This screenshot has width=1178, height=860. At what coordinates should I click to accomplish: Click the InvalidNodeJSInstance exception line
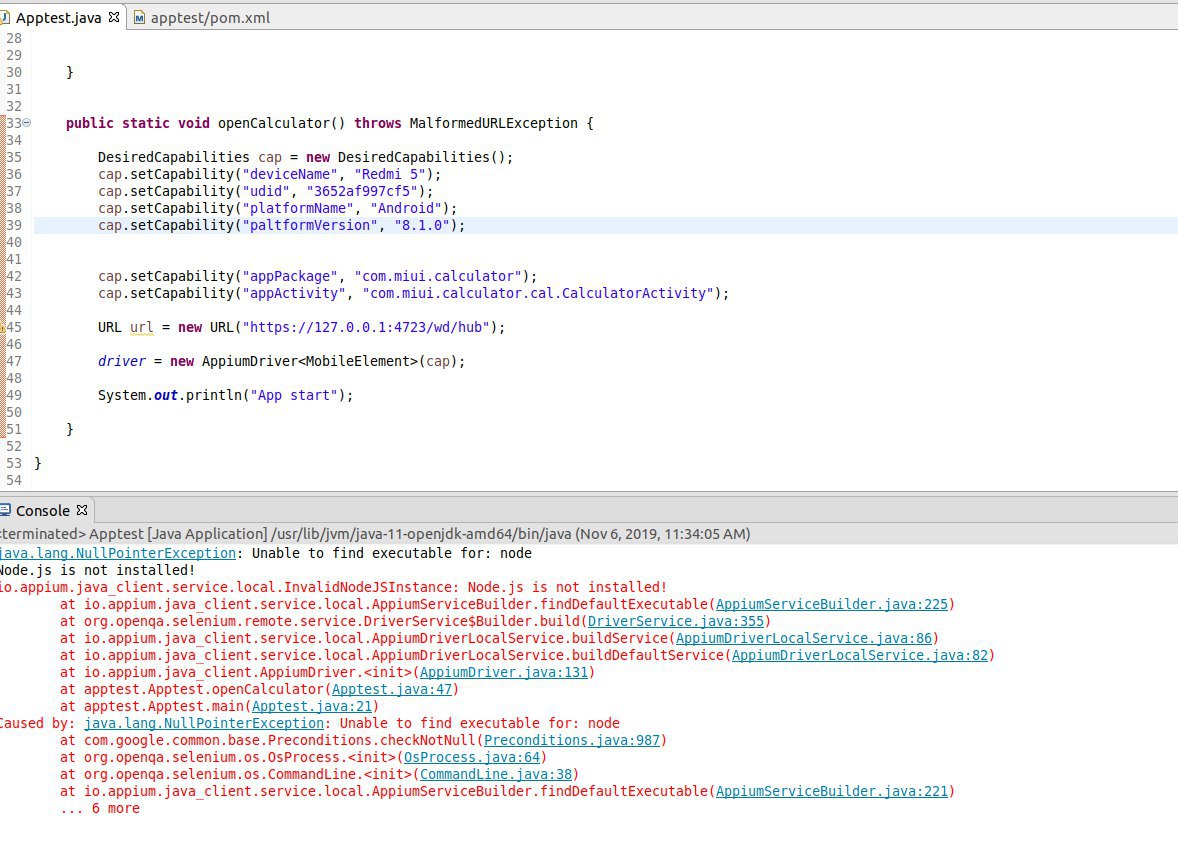[x=334, y=587]
